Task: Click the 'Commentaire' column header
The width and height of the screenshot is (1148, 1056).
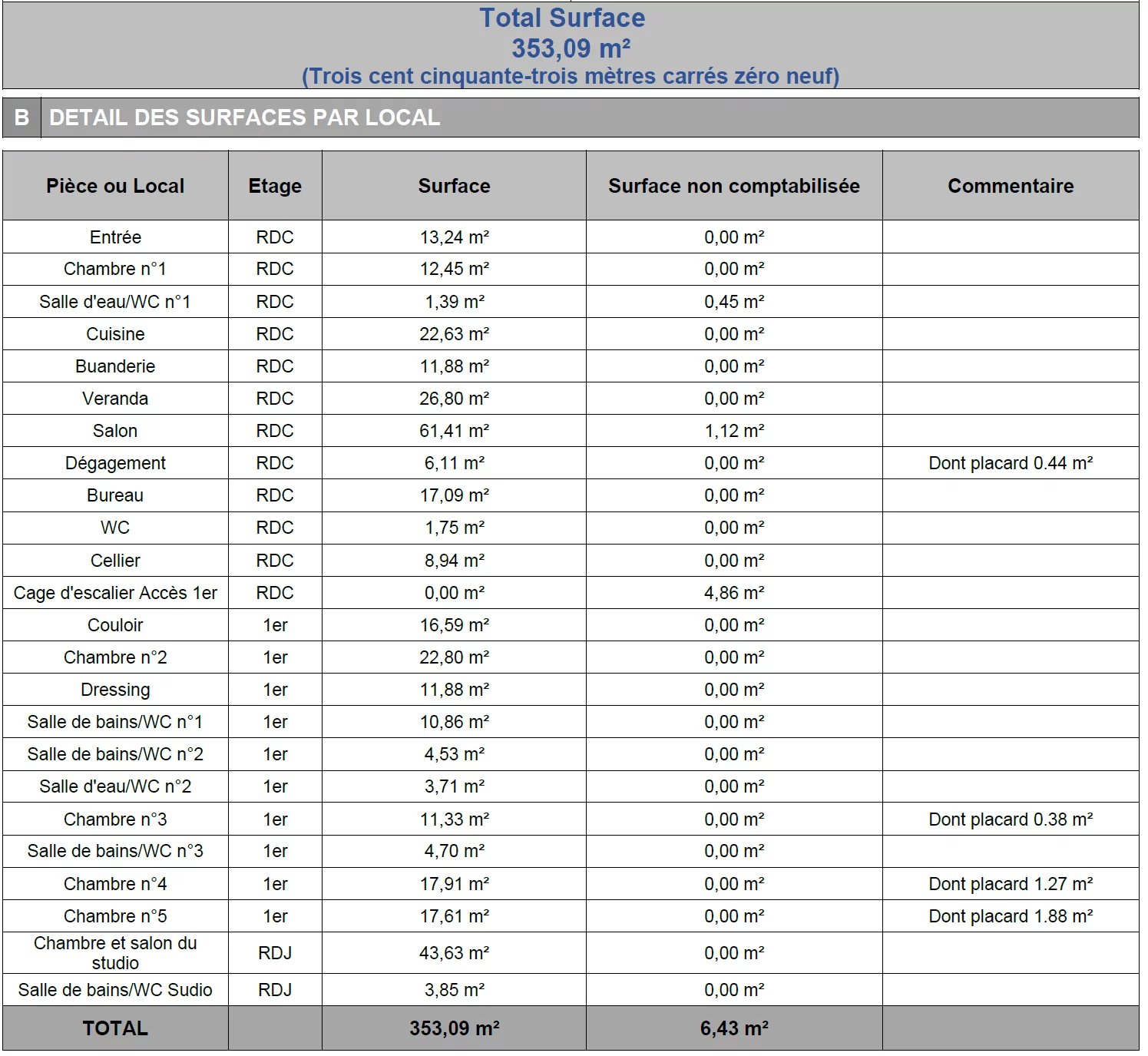Action: click(x=1011, y=186)
